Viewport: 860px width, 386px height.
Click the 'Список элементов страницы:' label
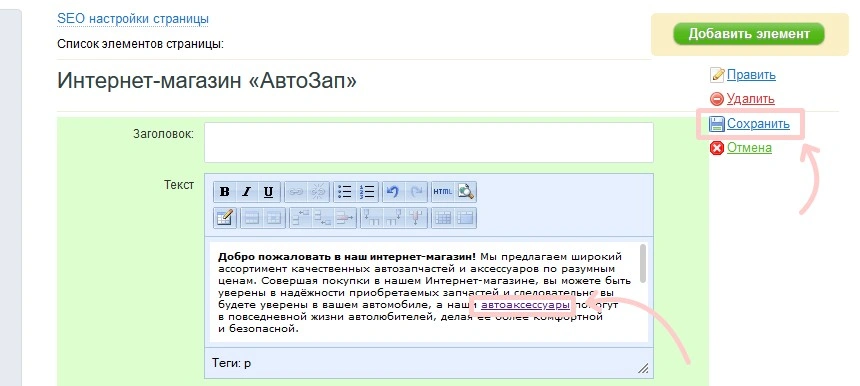click(x=140, y=43)
